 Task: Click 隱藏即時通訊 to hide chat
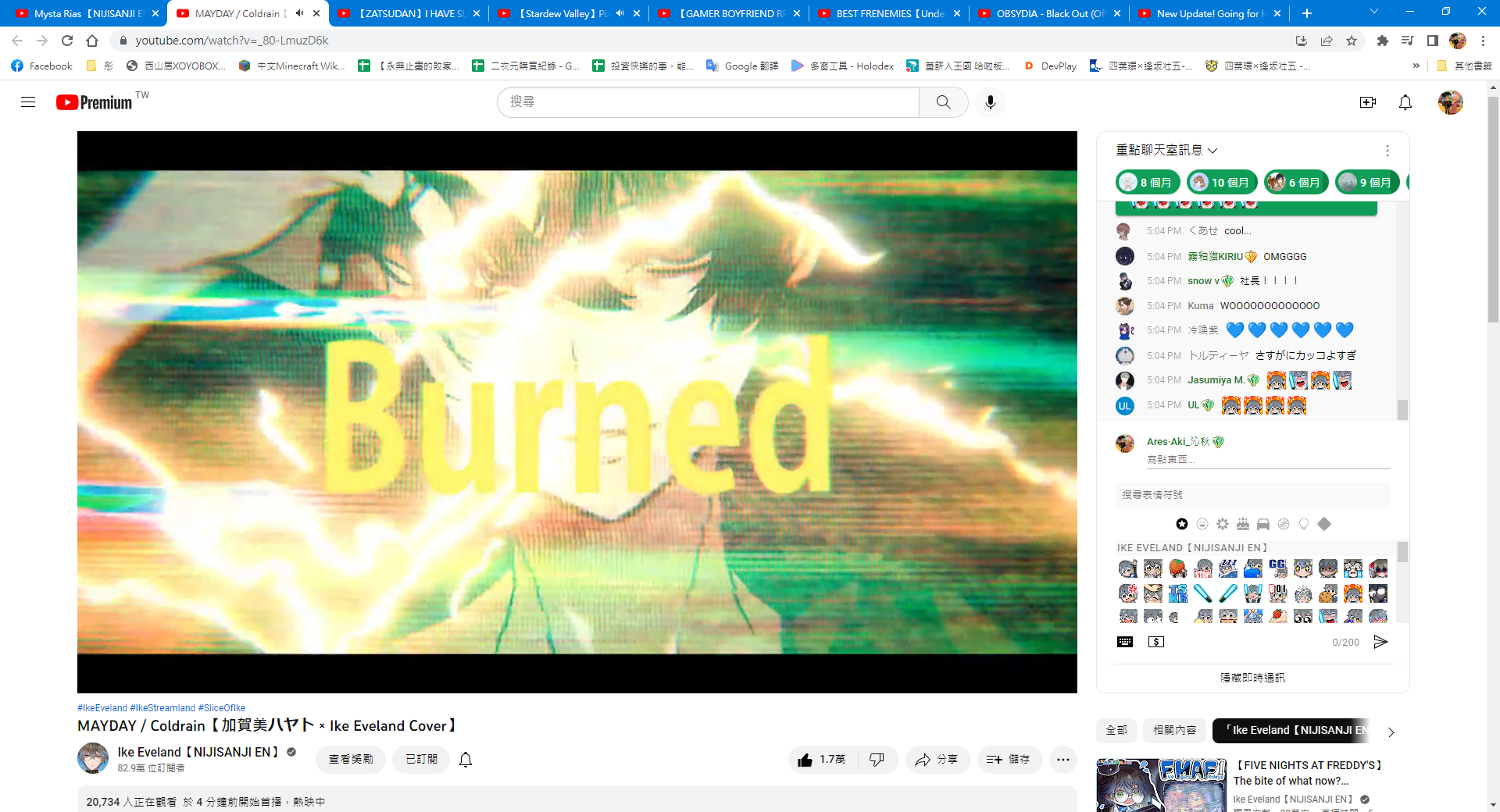pyautogui.click(x=1252, y=678)
